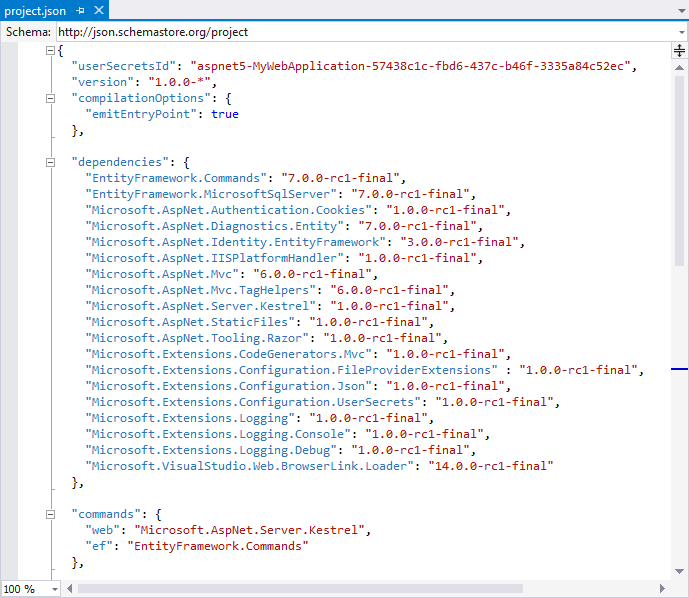Collapse the root JSON object brace
The height and width of the screenshot is (598, 689).
pos(50,50)
